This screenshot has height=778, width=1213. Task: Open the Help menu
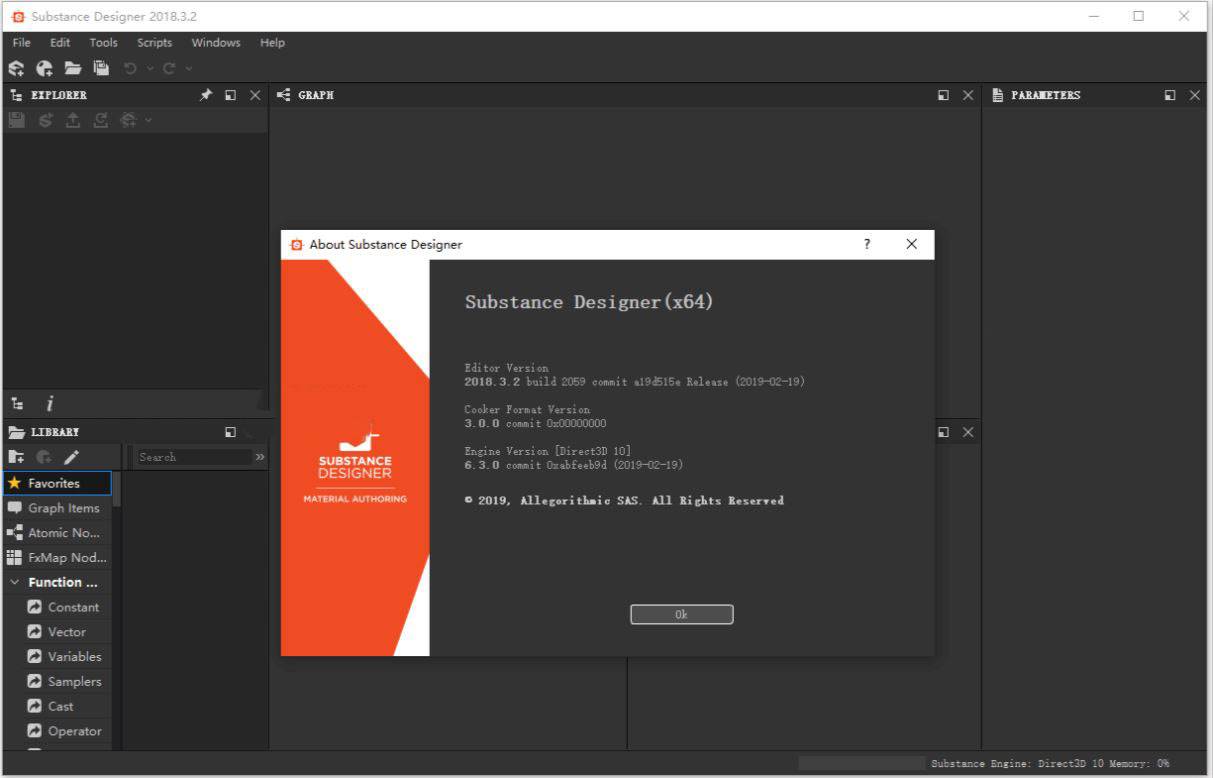[272, 43]
